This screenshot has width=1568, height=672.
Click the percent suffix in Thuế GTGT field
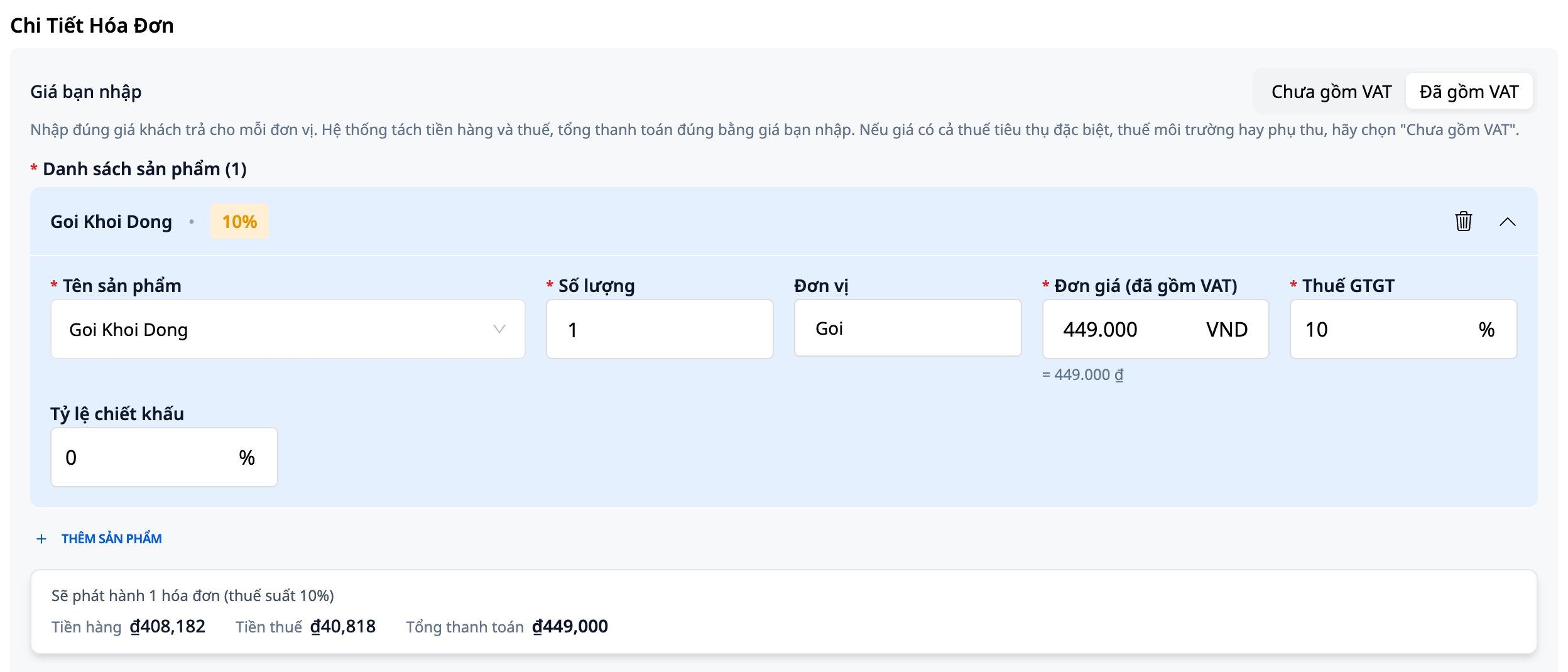1486,330
